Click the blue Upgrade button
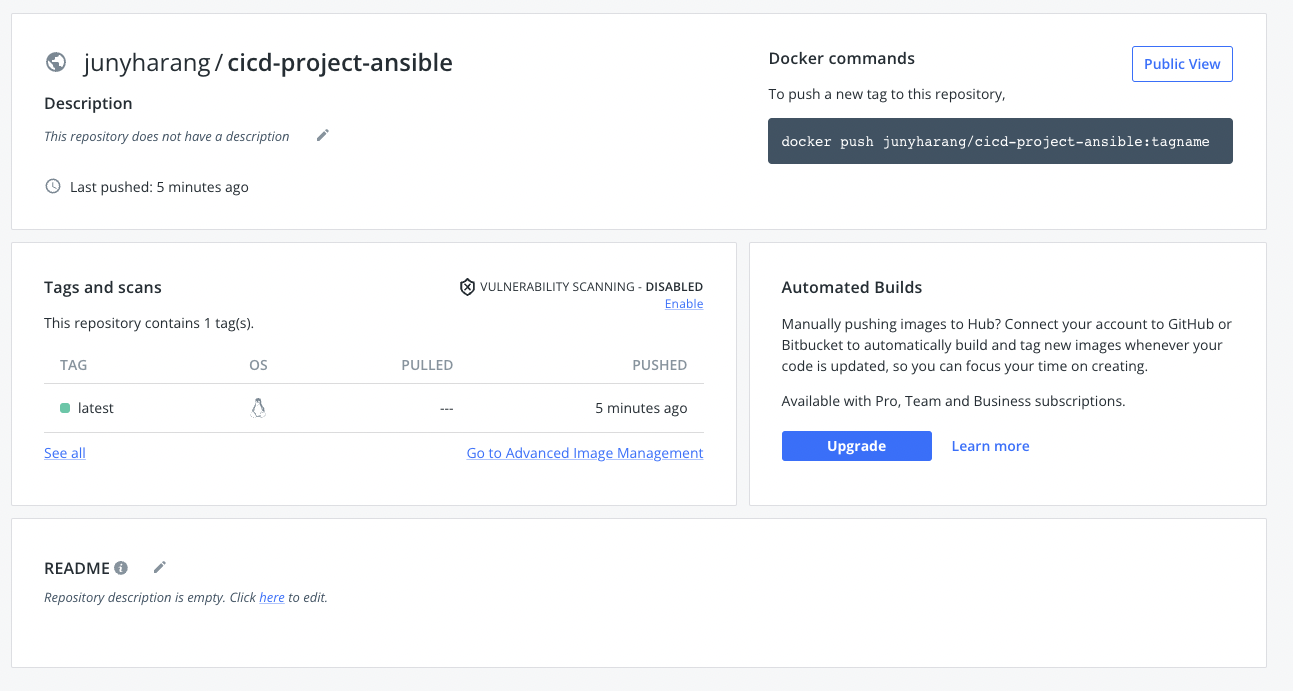 tap(857, 446)
